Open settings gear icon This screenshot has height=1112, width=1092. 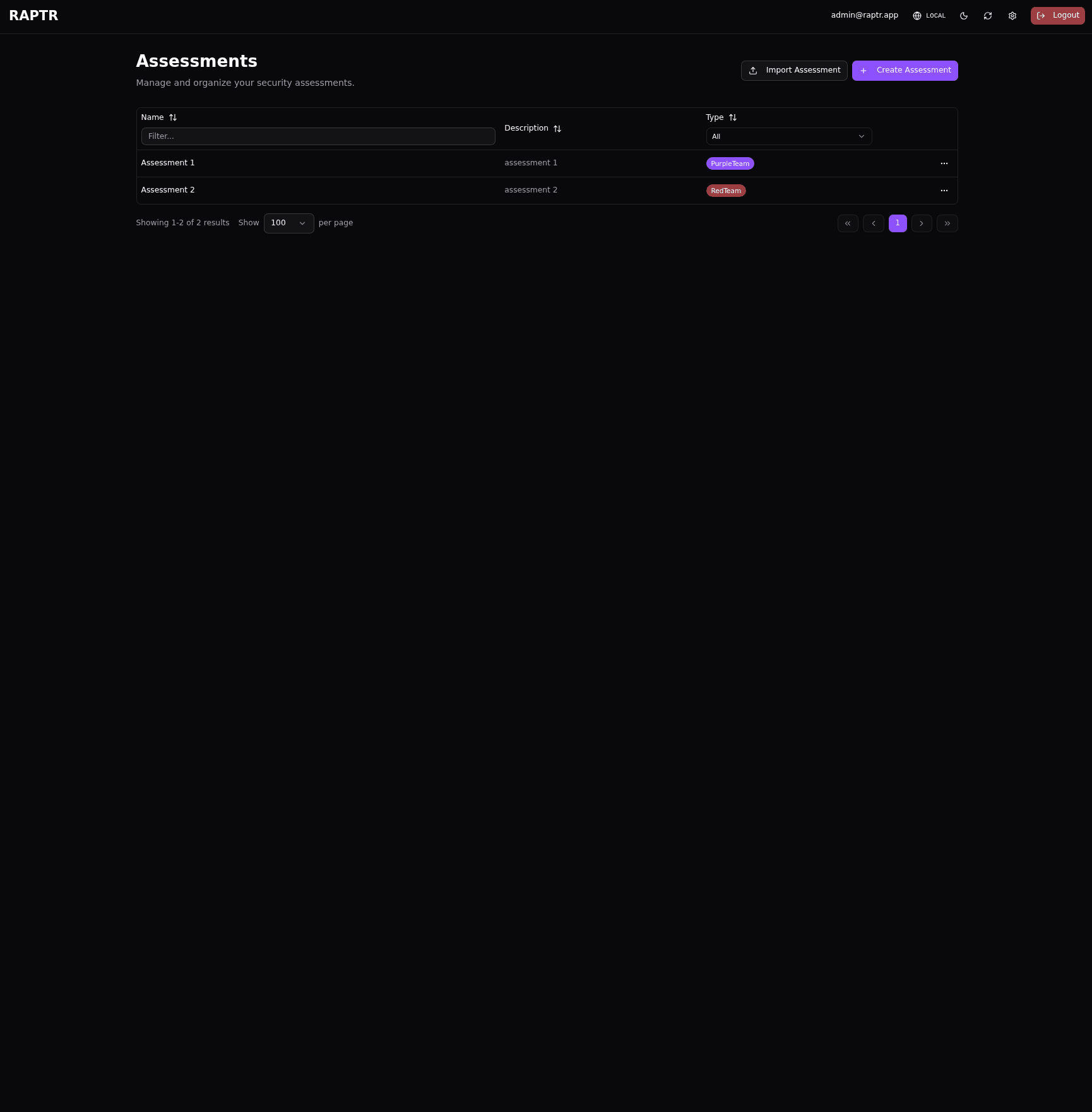click(1012, 16)
